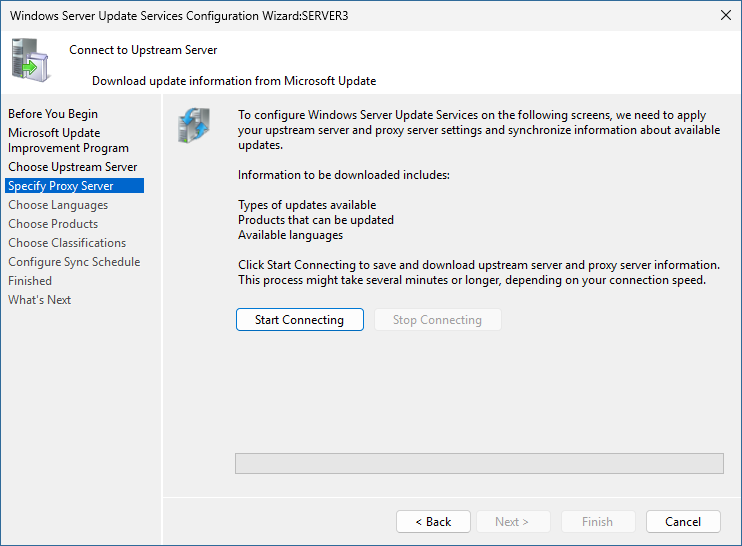Click the server sync icon with blue arrows

(x=194, y=125)
